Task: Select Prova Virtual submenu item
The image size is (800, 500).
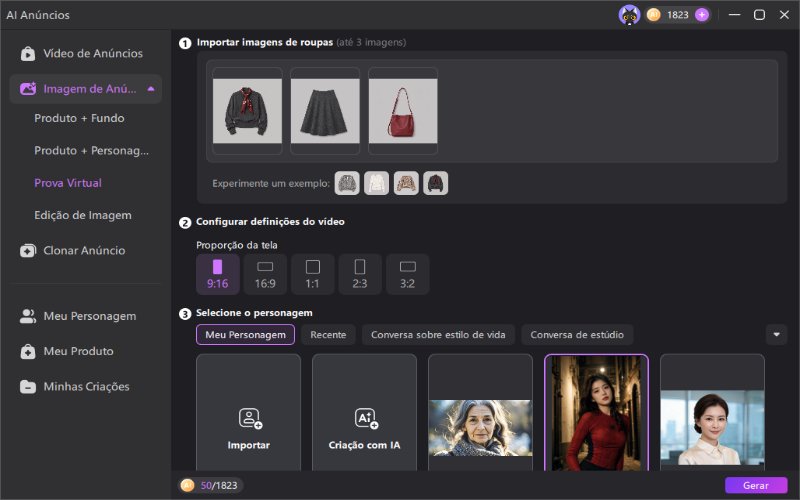Action: (x=68, y=183)
